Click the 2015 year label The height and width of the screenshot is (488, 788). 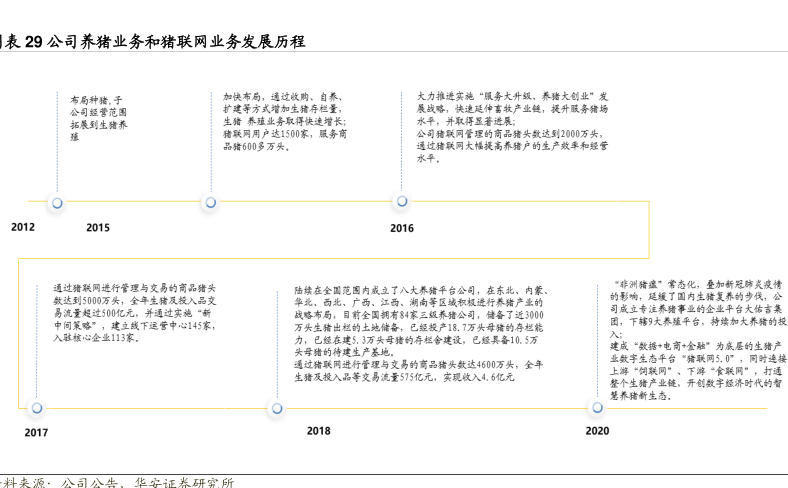(98, 228)
